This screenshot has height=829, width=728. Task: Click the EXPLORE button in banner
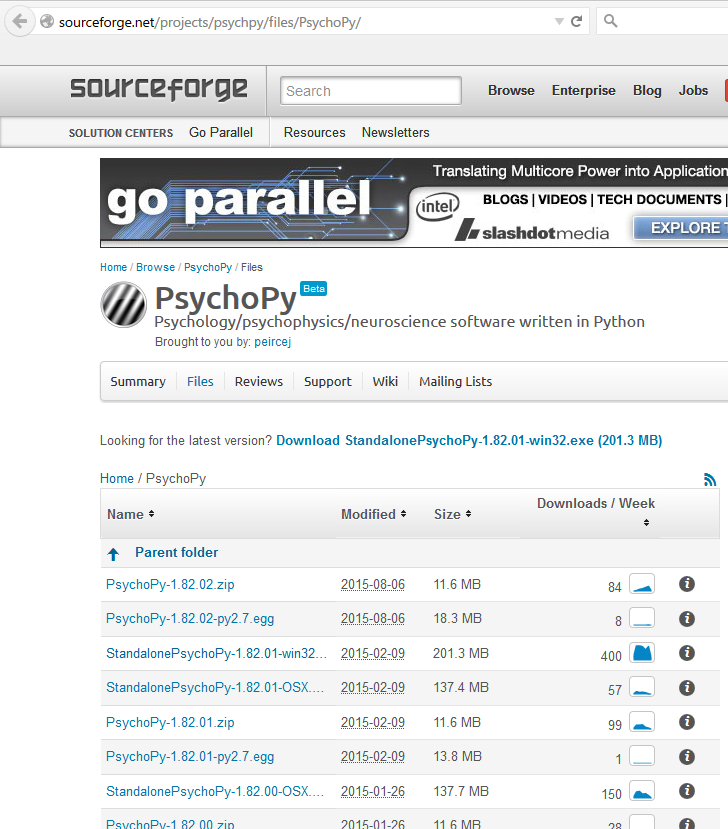coord(681,228)
